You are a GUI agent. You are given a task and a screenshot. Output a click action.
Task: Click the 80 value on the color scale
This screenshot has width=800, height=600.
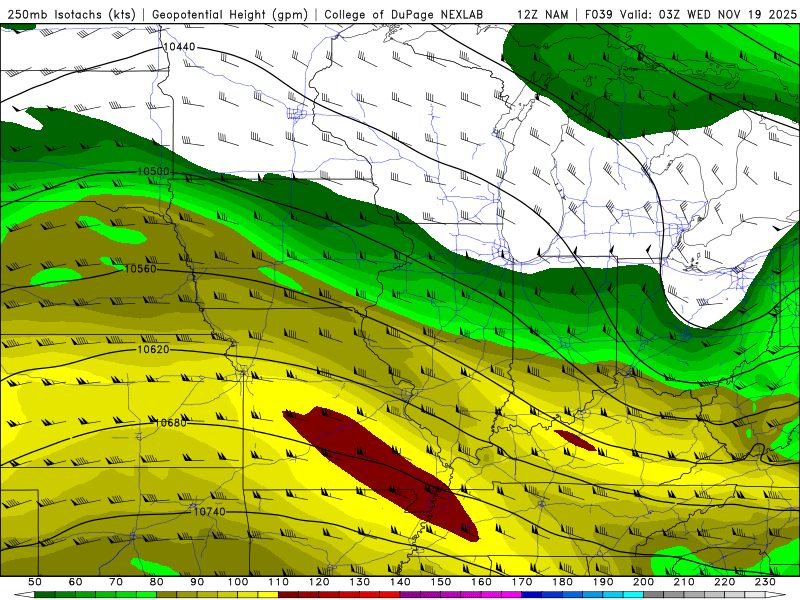point(157,582)
